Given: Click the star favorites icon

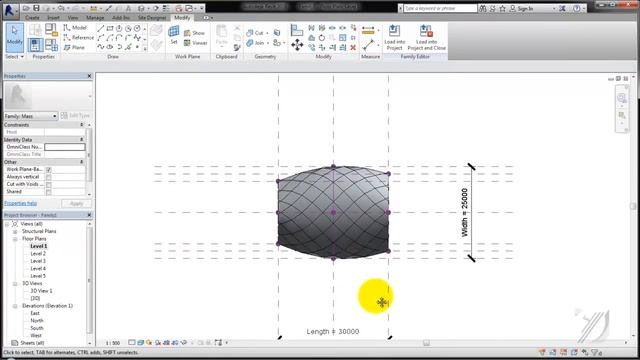Looking at the screenshot, I should click(x=502, y=8).
